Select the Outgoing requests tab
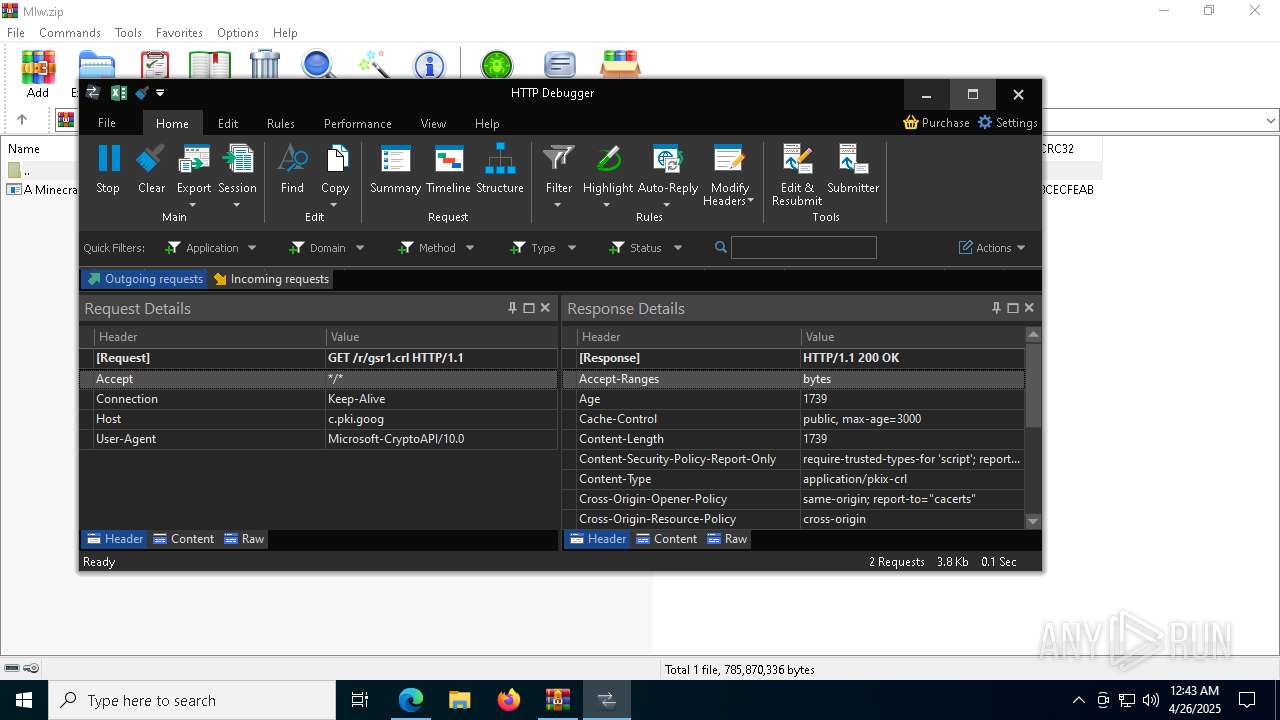 (145, 279)
